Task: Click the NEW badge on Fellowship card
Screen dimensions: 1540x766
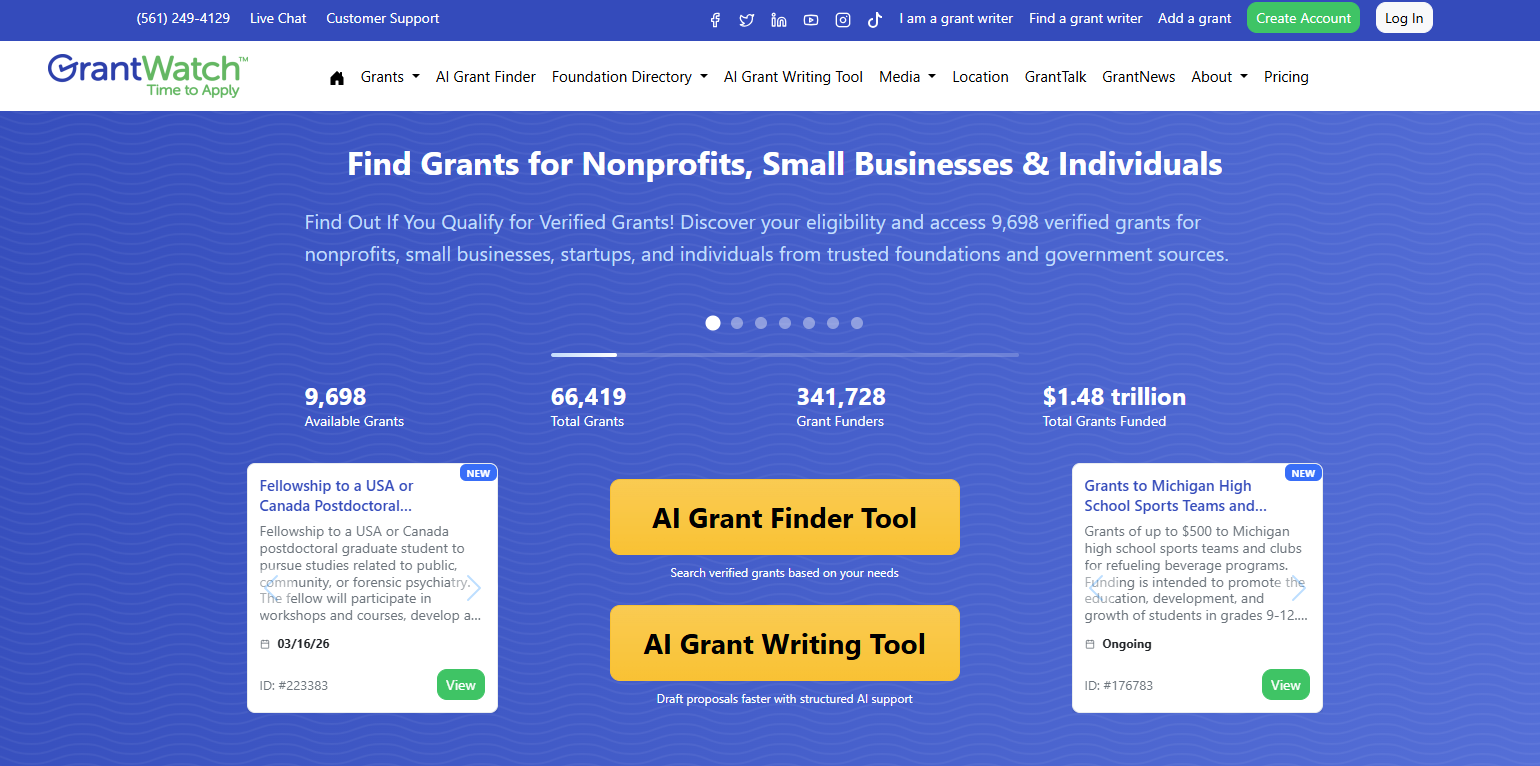Action: (478, 473)
